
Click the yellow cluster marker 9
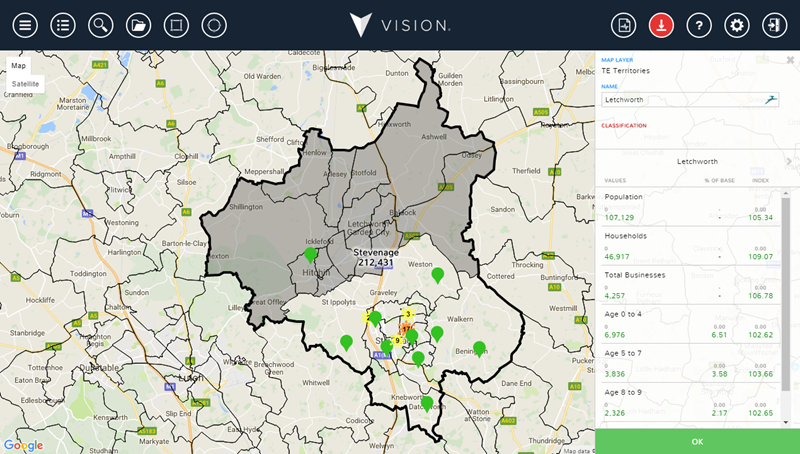397,340
